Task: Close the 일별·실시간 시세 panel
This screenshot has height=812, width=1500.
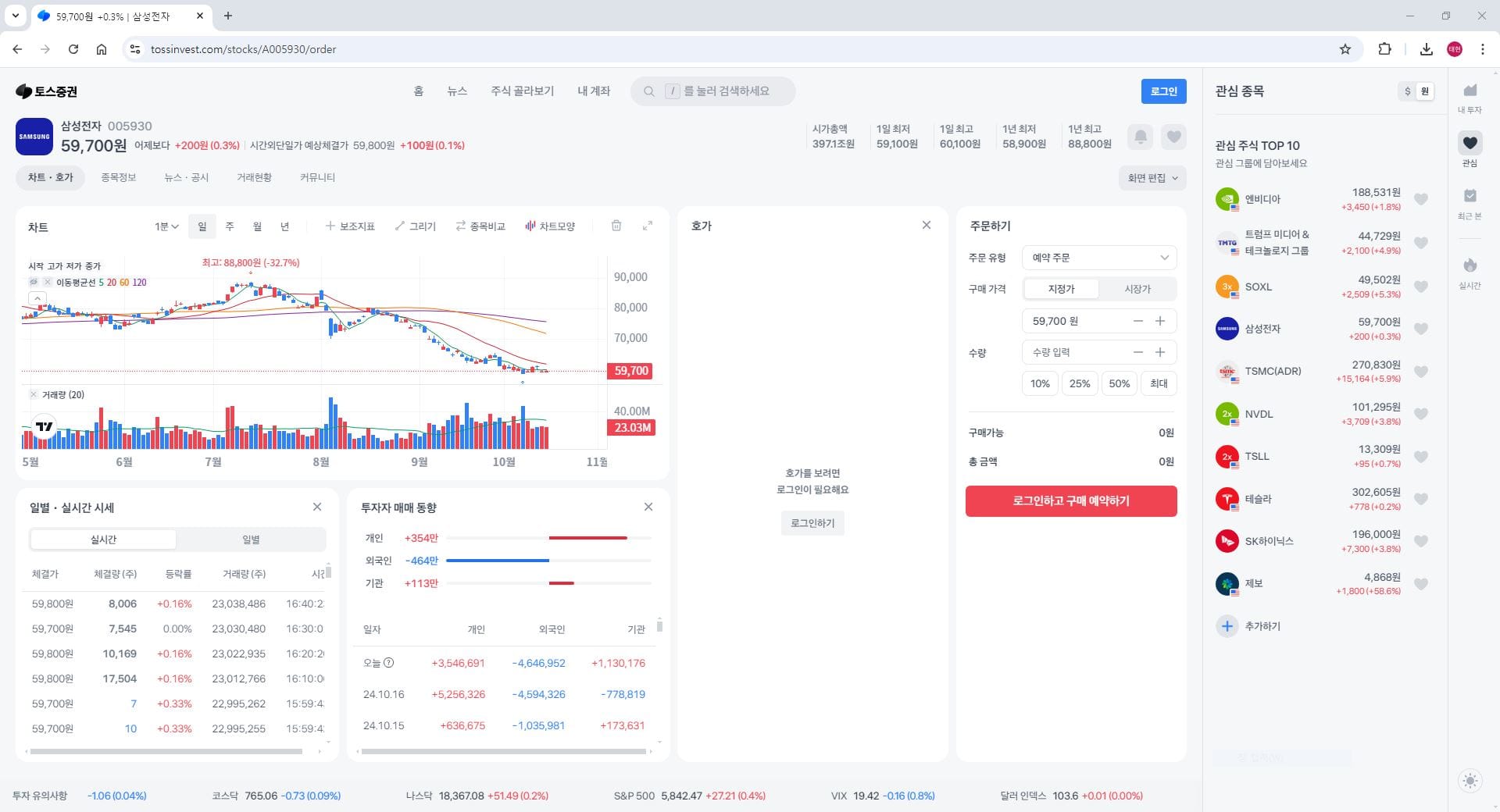Action: (317, 507)
